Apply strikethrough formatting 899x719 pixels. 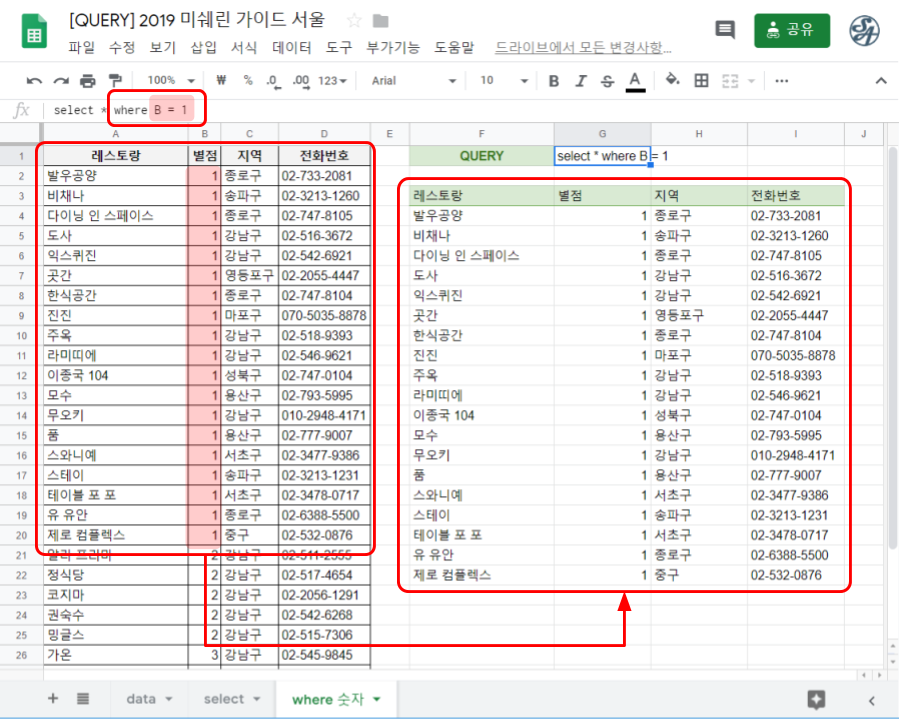(606, 80)
